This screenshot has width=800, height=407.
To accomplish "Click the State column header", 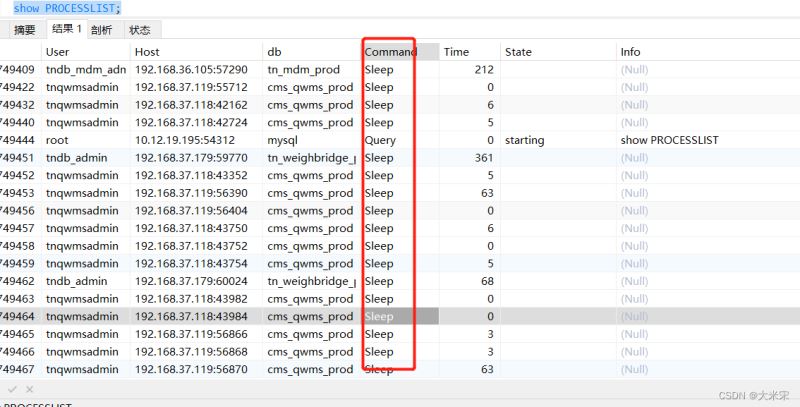I will click(x=518, y=52).
